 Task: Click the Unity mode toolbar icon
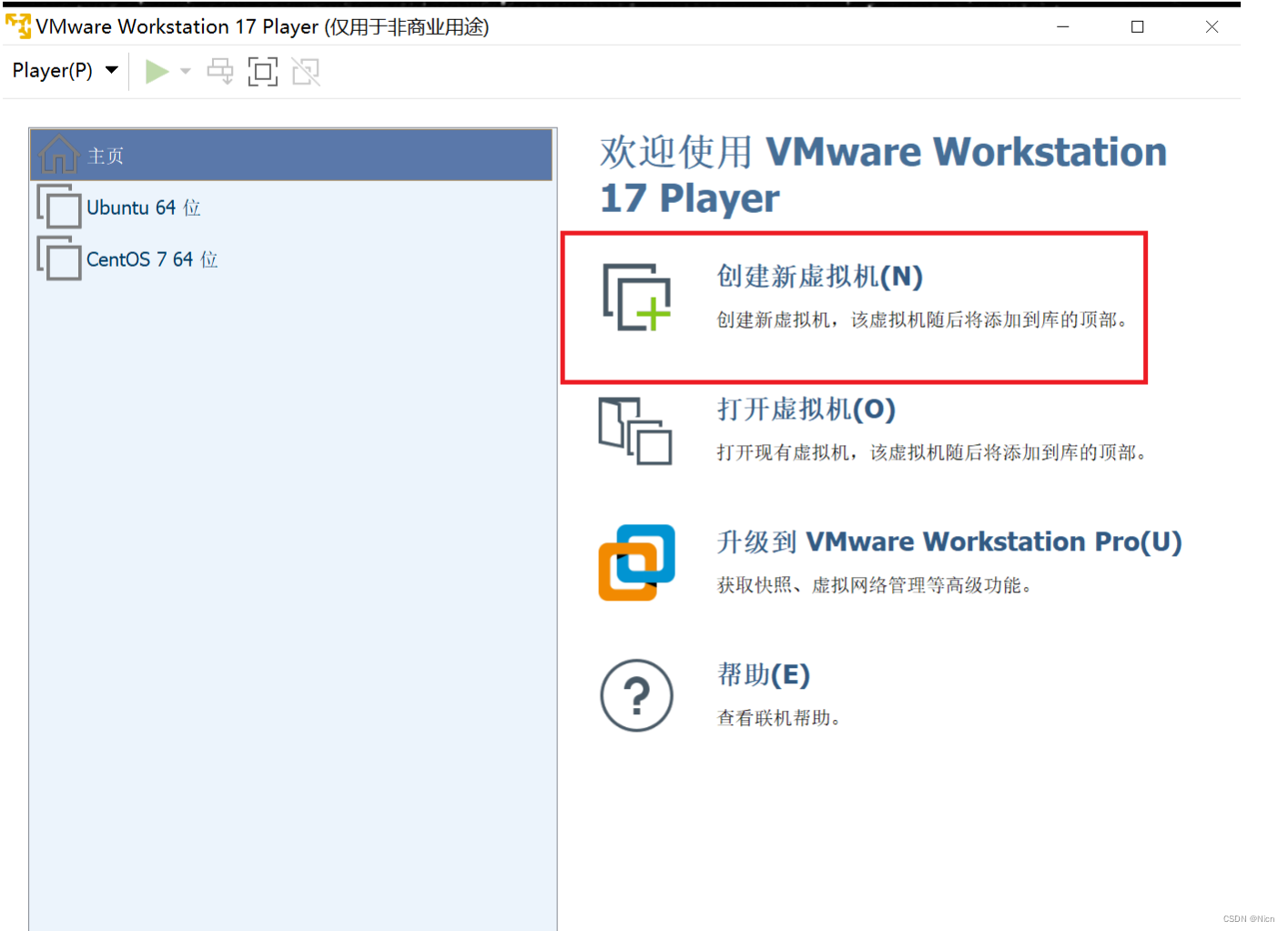[x=305, y=71]
